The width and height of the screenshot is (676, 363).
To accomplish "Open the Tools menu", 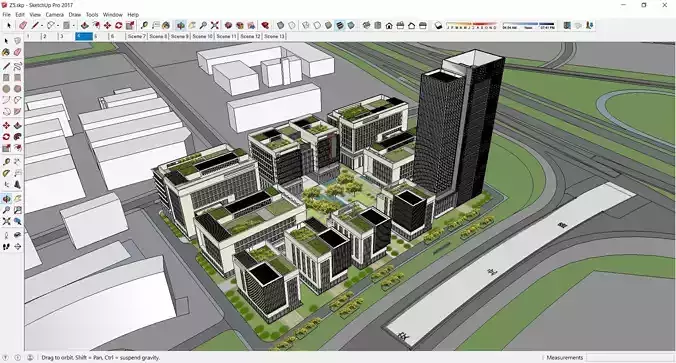I will 92,14.
